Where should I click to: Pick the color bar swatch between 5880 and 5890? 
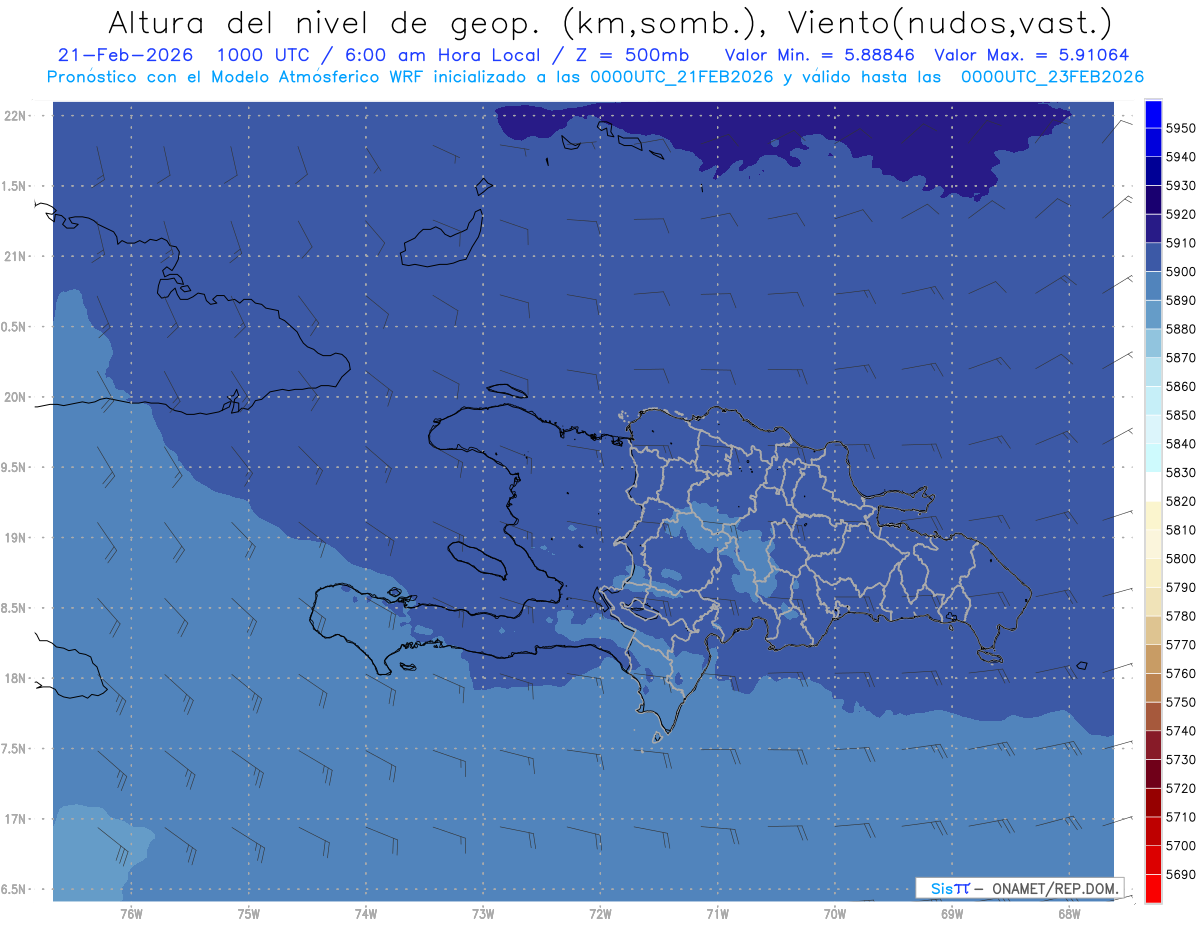[1153, 315]
